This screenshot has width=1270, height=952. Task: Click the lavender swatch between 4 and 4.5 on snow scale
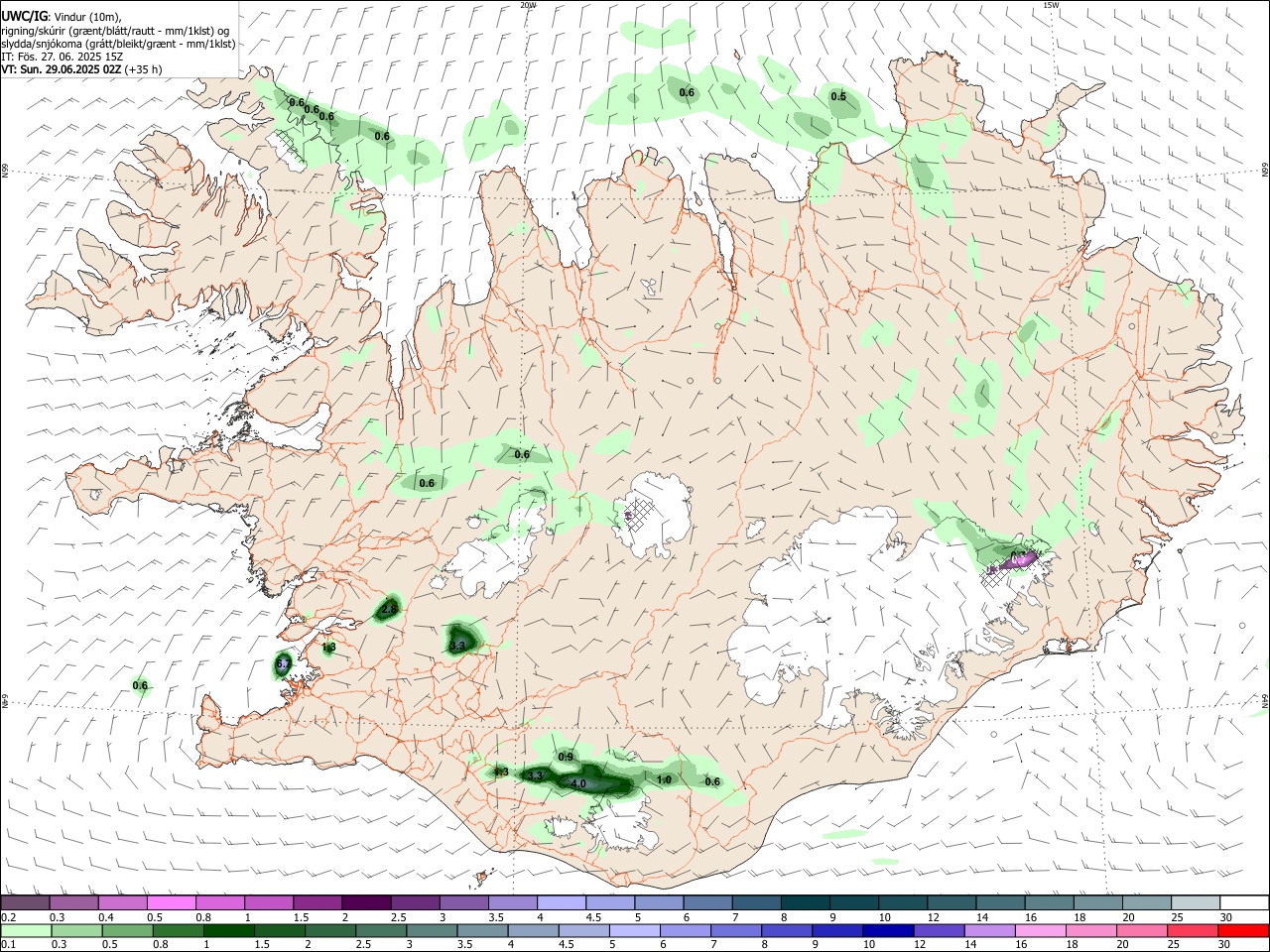click(561, 902)
